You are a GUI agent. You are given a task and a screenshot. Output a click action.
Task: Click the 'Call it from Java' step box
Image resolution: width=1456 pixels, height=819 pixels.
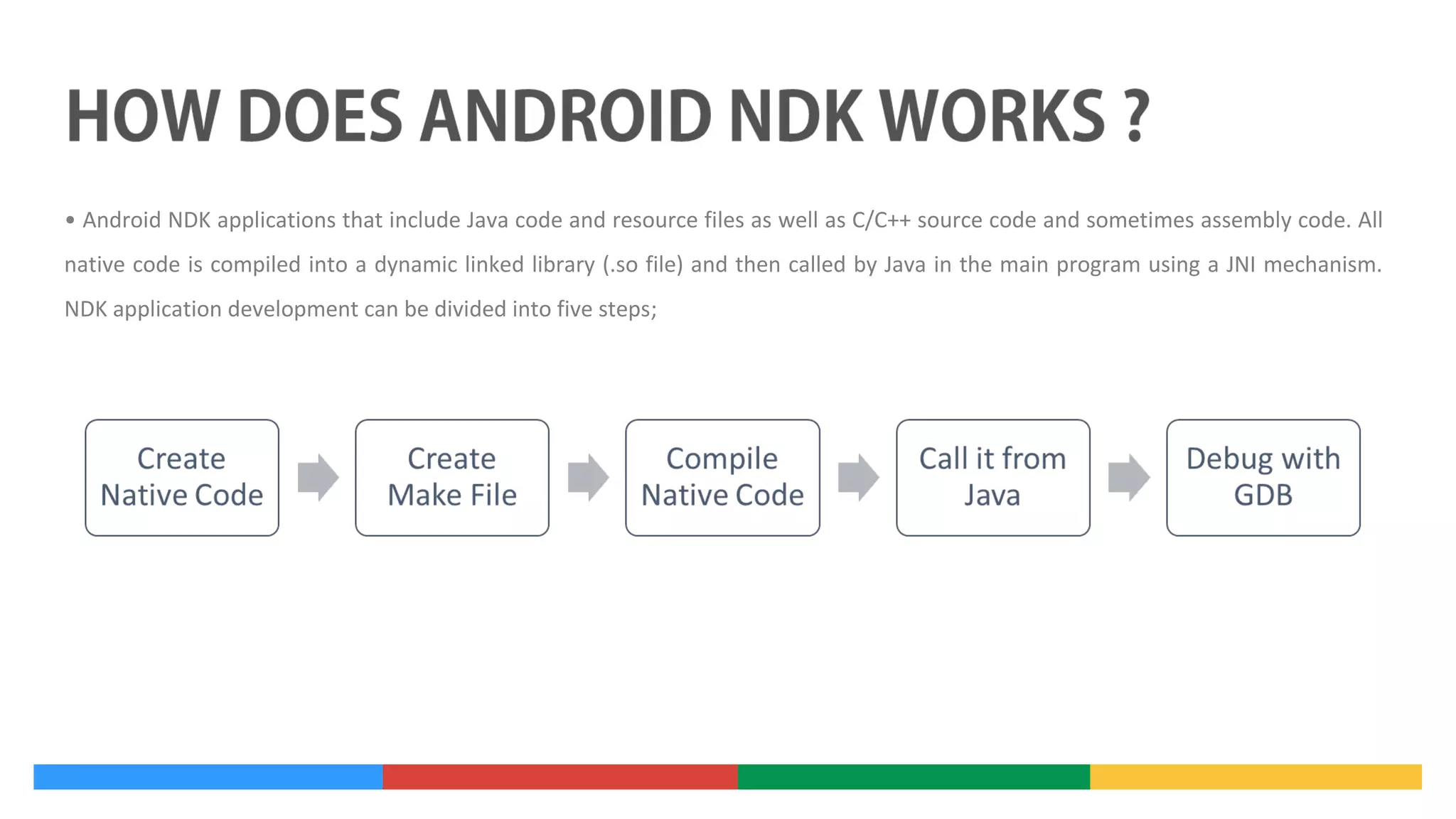[993, 478]
